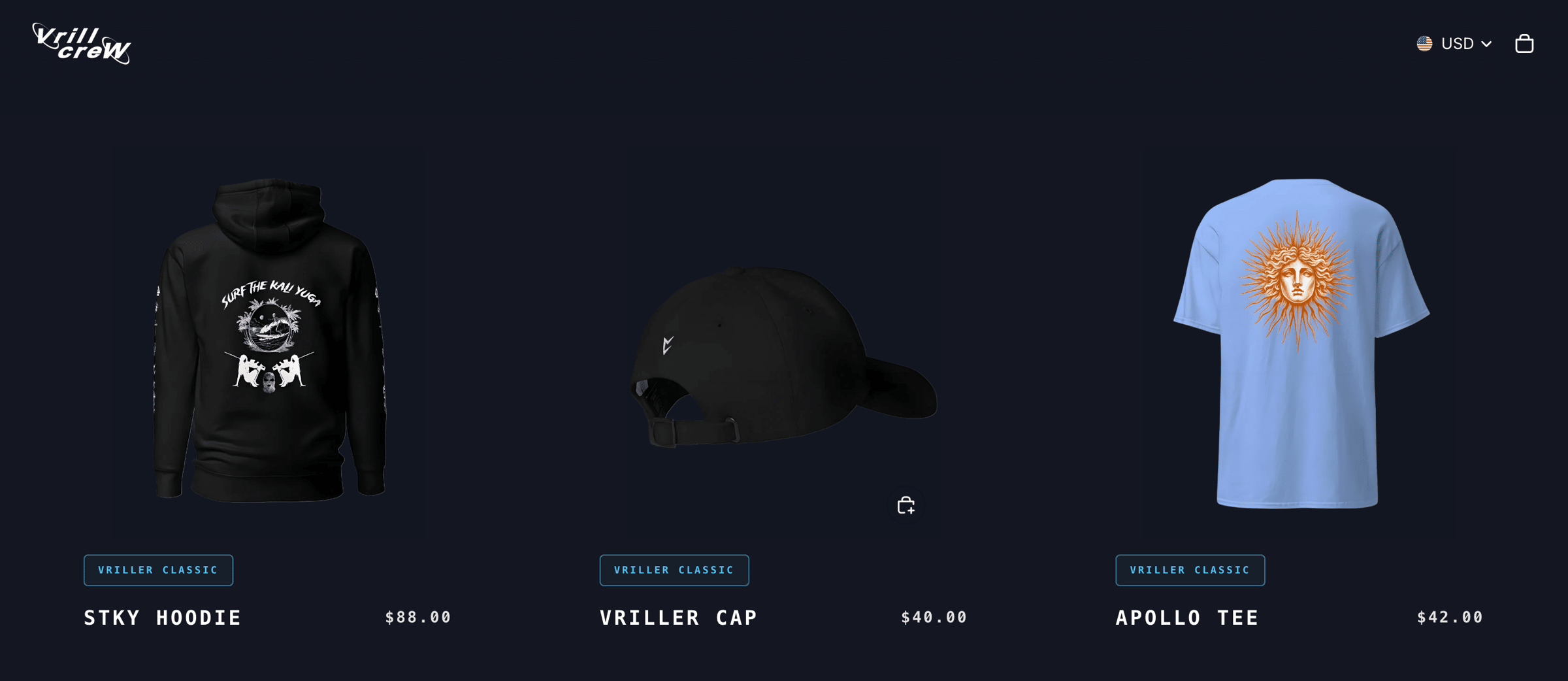Click the $40.00 cap price

(x=934, y=618)
